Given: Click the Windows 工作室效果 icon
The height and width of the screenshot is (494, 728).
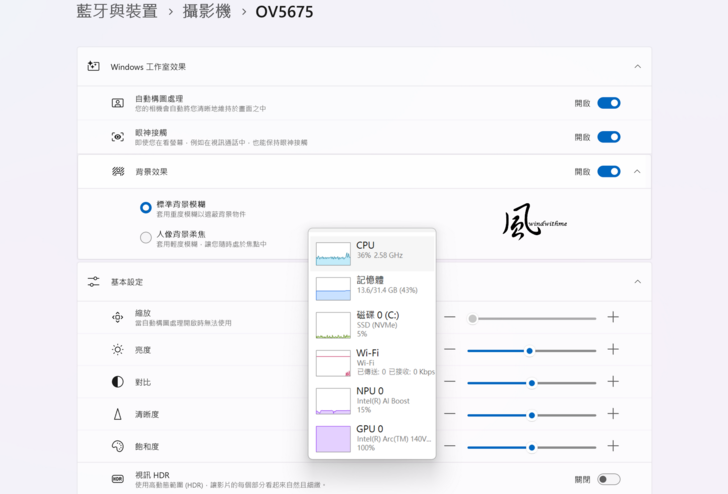Looking at the screenshot, I should pyautogui.click(x=93, y=67).
